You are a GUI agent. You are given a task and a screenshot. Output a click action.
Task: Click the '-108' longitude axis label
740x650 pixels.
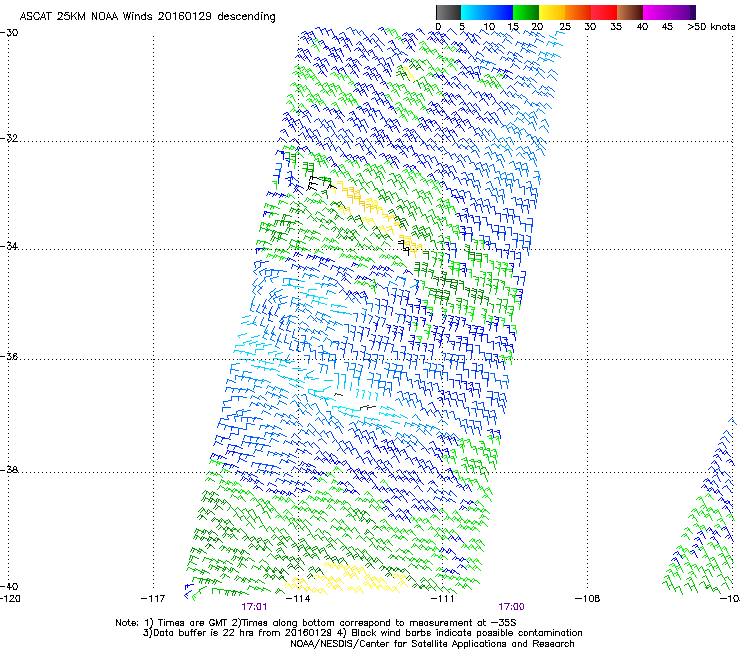pos(588,599)
